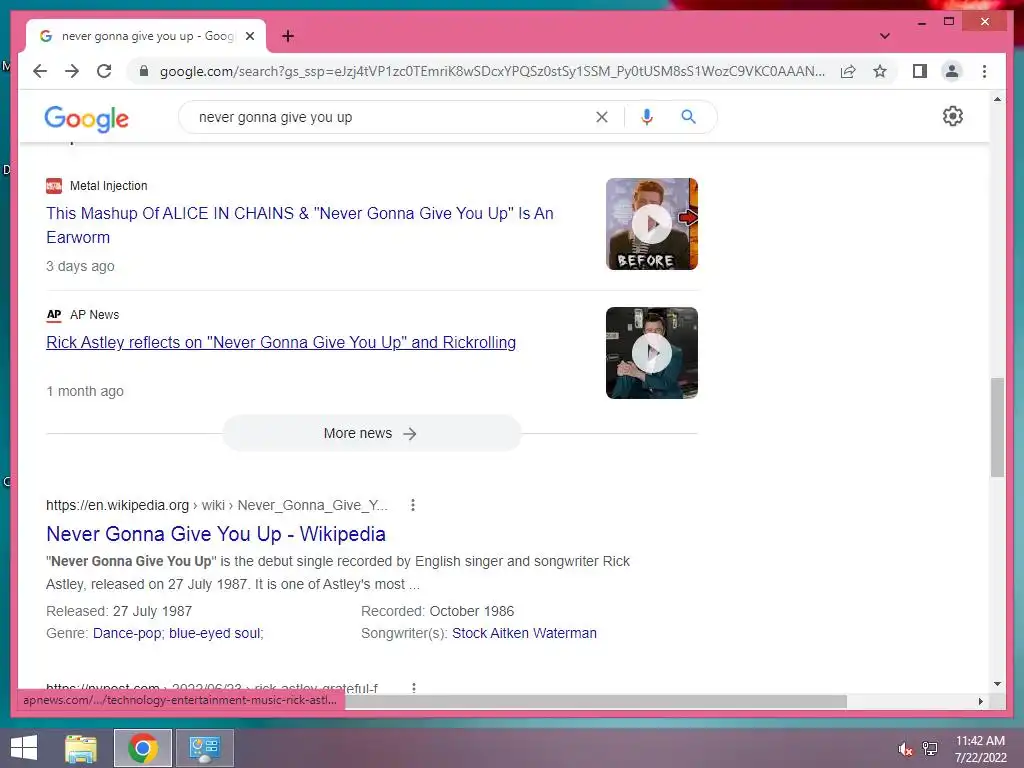Screen dimensions: 1024x768
Task: Go to the Google home logo
Action: (x=86, y=118)
